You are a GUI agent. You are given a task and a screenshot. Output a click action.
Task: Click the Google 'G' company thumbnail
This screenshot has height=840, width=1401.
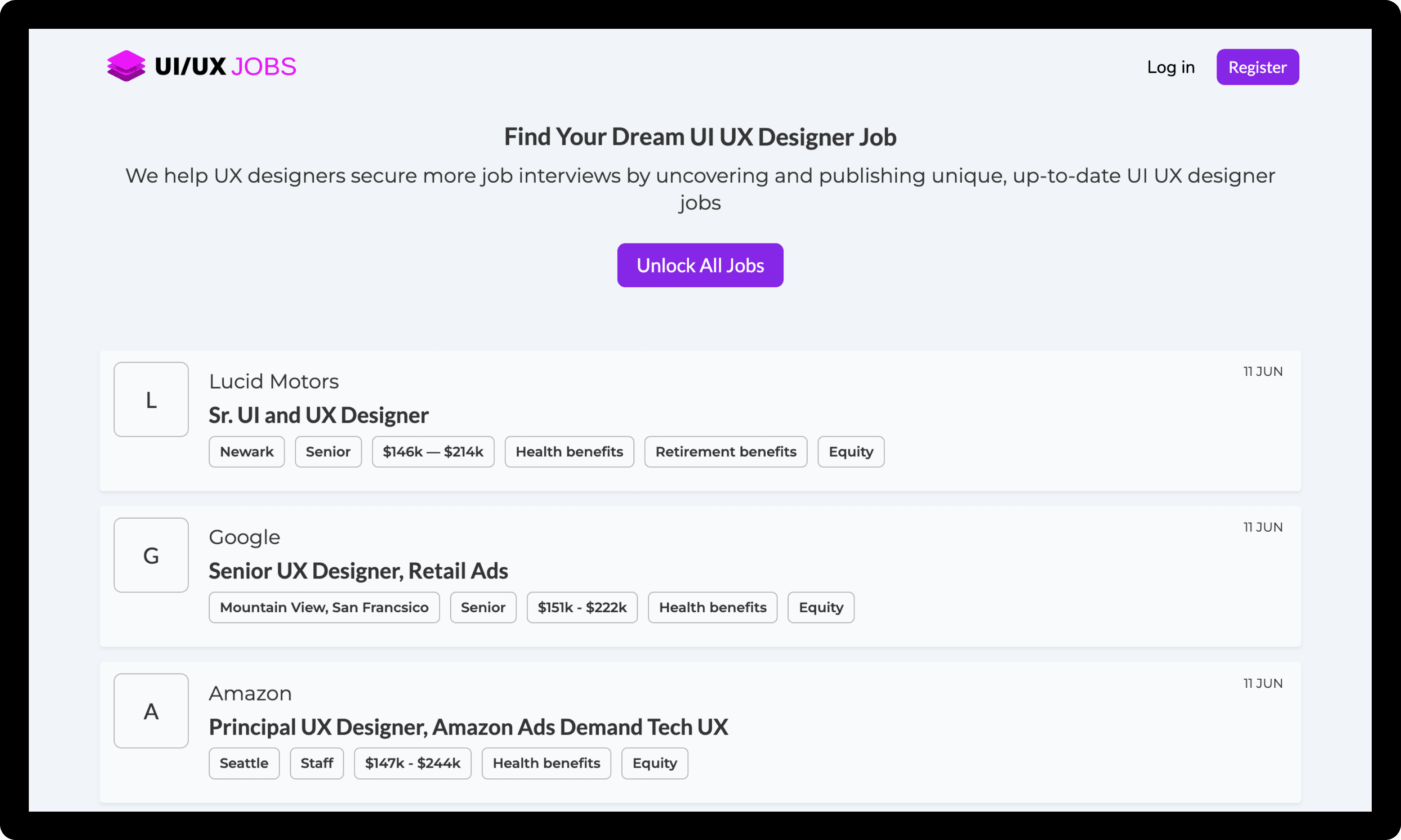tap(151, 555)
